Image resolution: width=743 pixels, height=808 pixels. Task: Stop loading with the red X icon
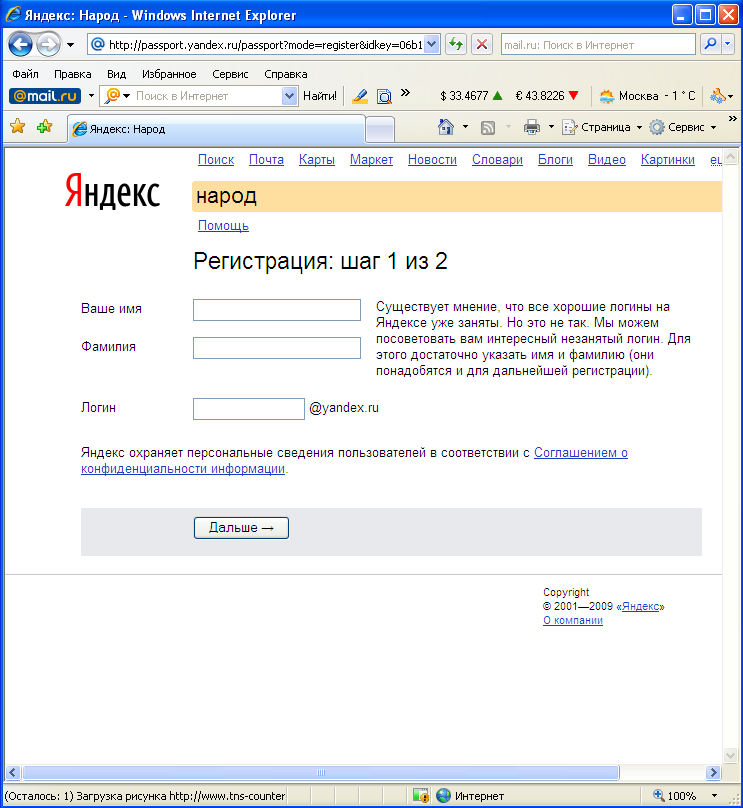click(x=482, y=44)
